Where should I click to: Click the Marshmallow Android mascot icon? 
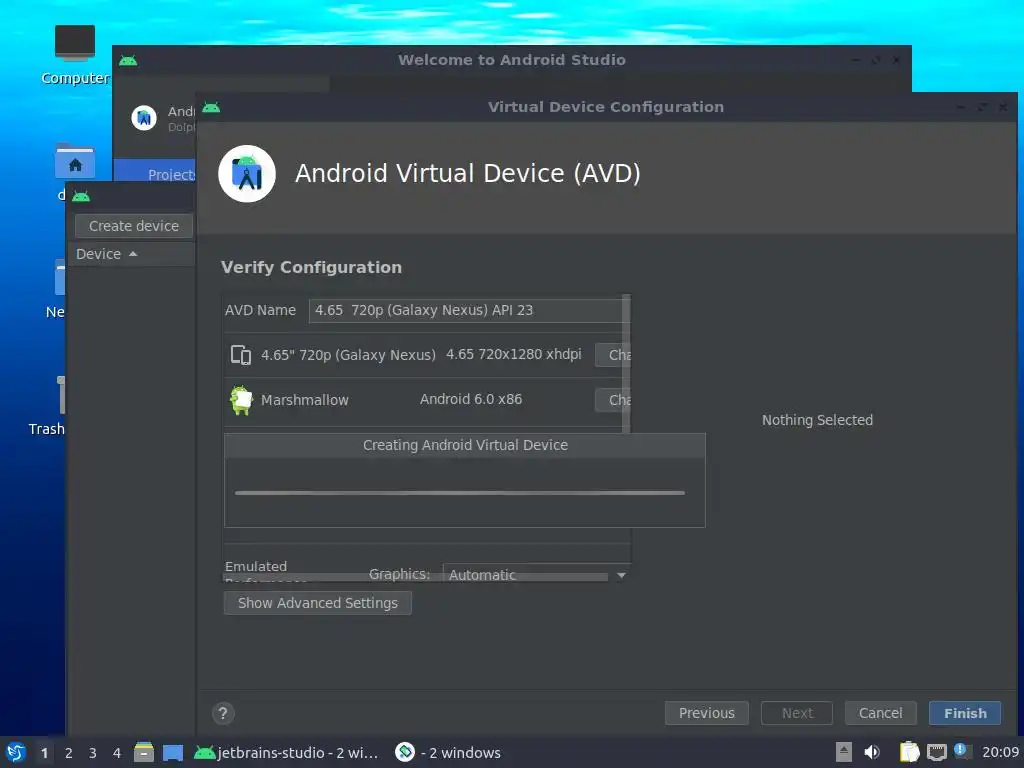pos(240,400)
